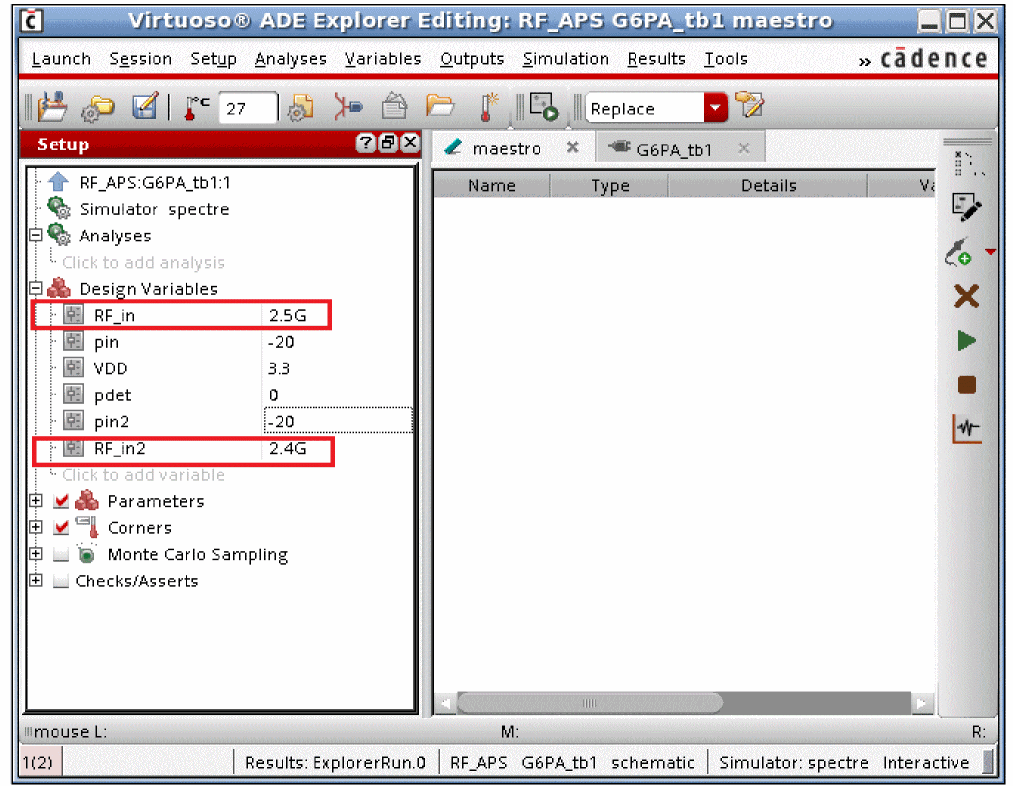Stop simulation with brown stop button
This screenshot has height=786, width=1013.
point(966,385)
